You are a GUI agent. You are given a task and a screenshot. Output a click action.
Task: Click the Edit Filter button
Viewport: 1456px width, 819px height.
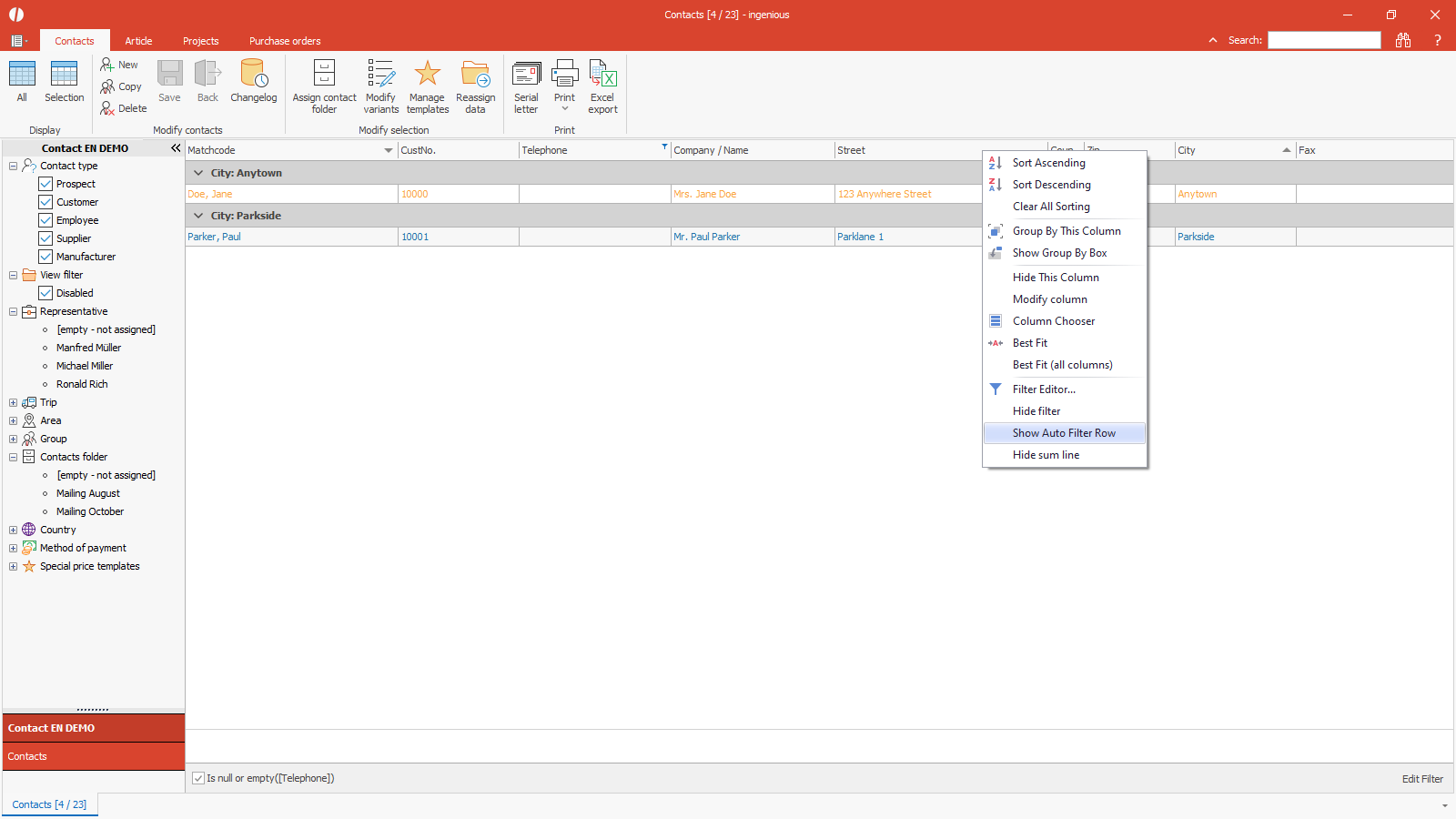pos(1421,779)
